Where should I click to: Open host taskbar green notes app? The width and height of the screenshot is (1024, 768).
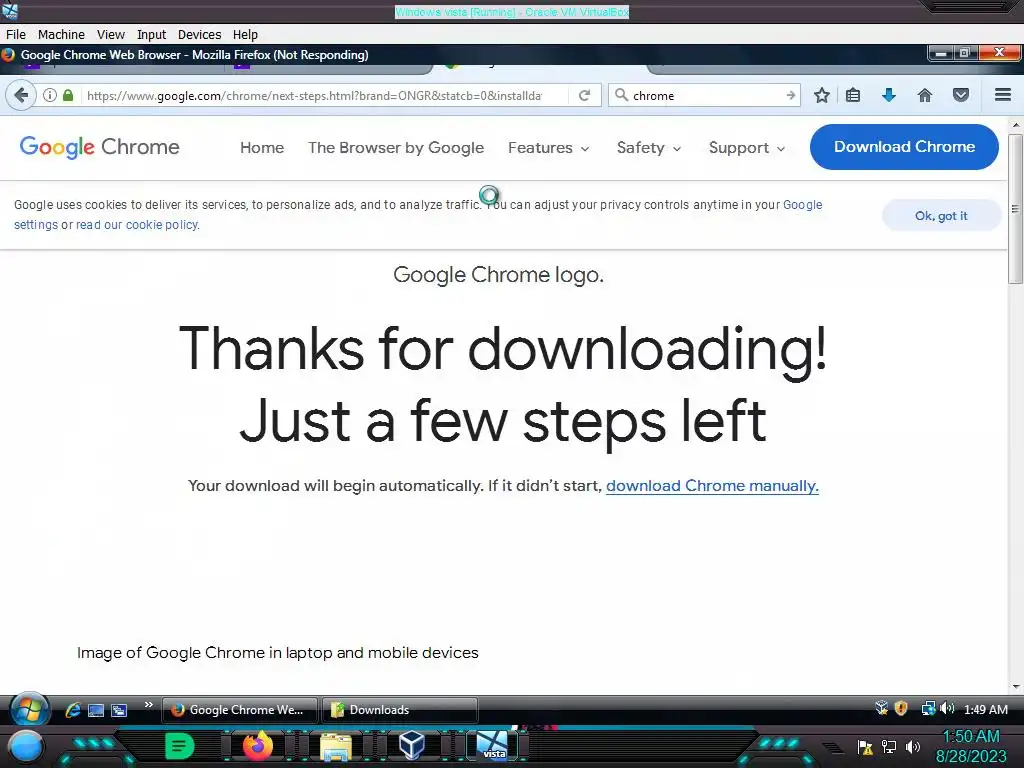click(x=180, y=746)
